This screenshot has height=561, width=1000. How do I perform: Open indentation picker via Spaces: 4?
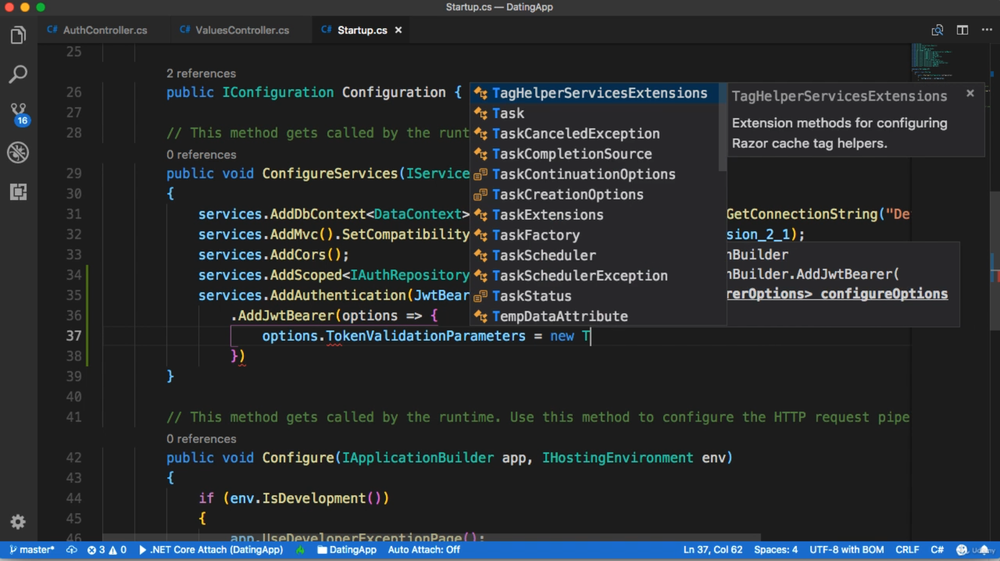(776, 550)
